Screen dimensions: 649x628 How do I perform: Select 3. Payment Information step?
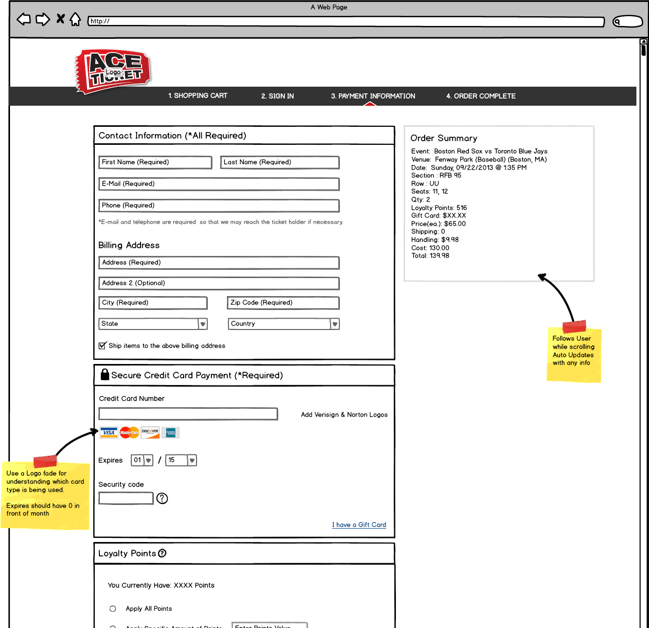pyautogui.click(x=373, y=96)
